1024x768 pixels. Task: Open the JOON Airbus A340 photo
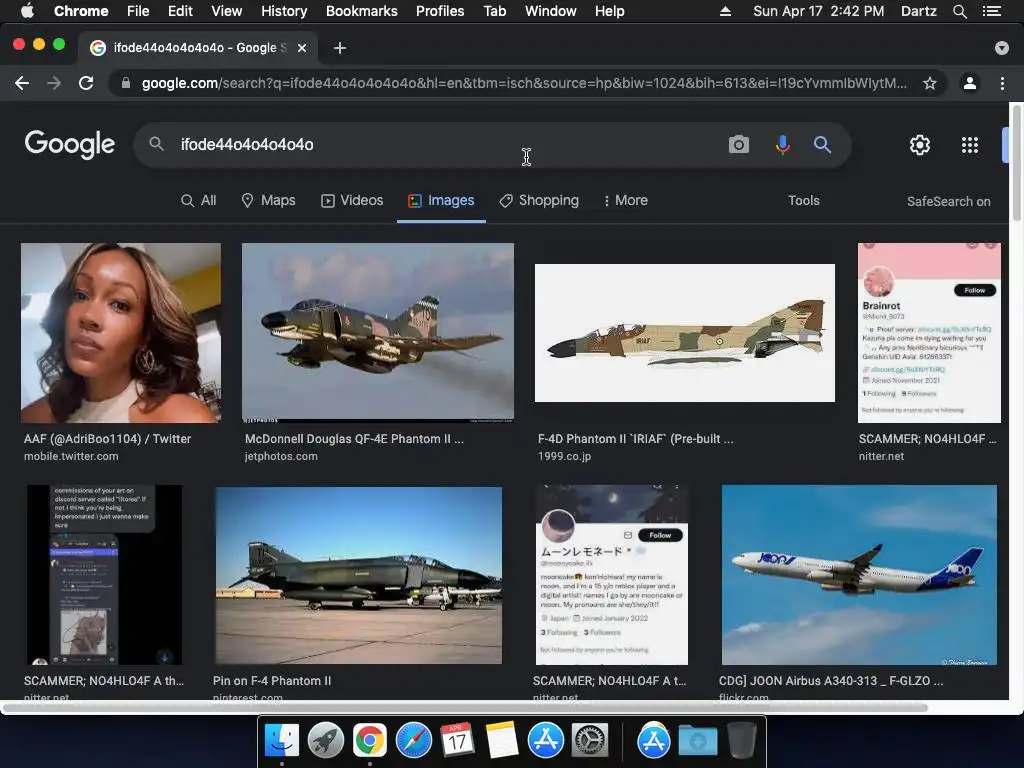[x=859, y=575]
